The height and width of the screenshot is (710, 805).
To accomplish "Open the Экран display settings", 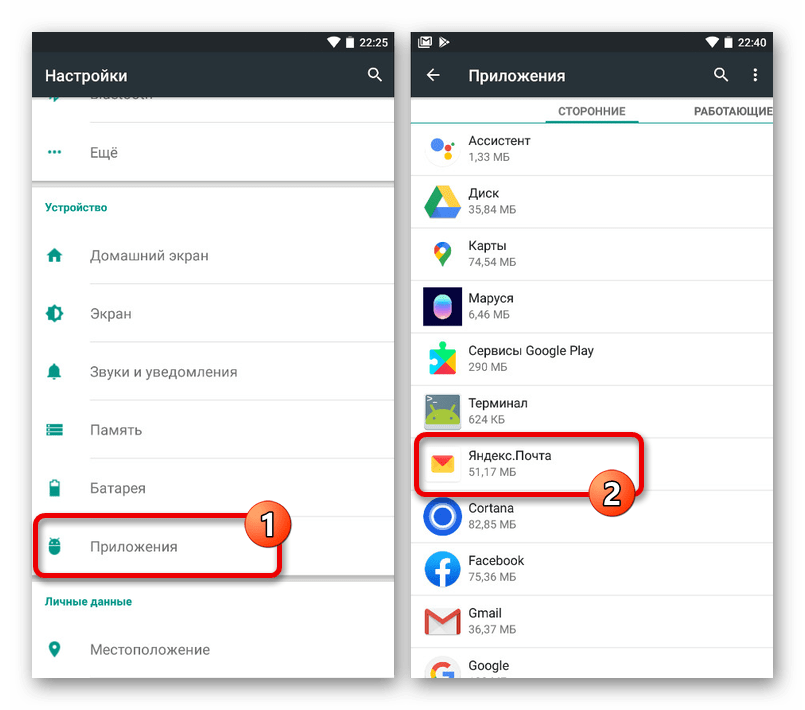I will pos(111,313).
